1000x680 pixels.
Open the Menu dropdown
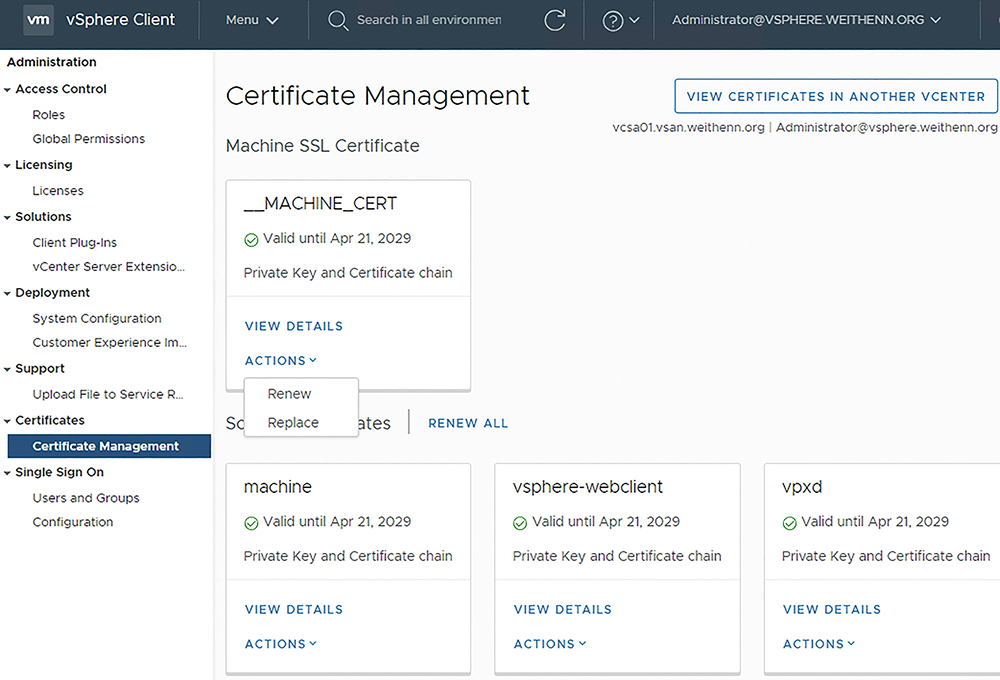(x=252, y=20)
